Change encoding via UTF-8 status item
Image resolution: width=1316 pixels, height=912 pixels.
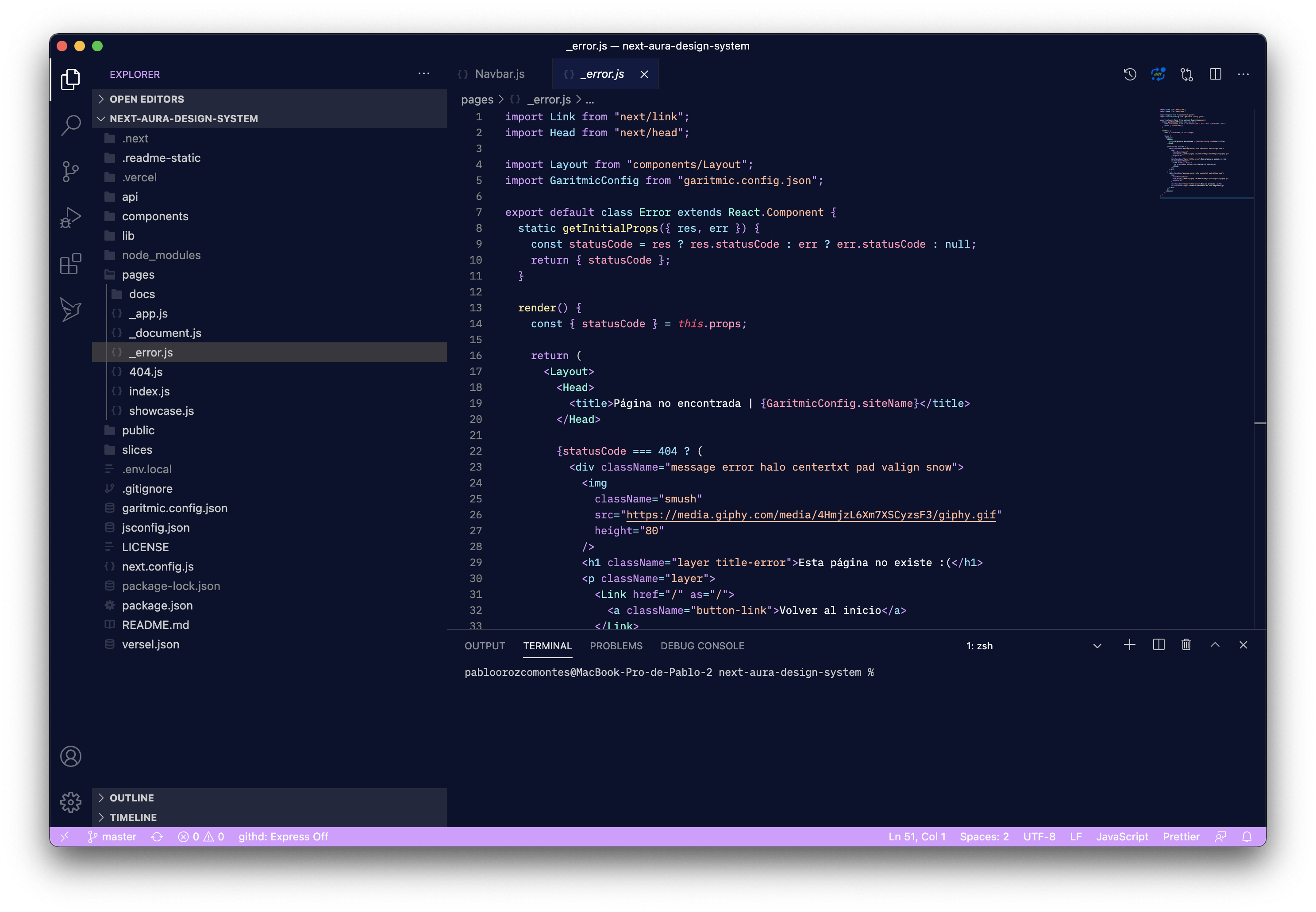coord(1039,836)
